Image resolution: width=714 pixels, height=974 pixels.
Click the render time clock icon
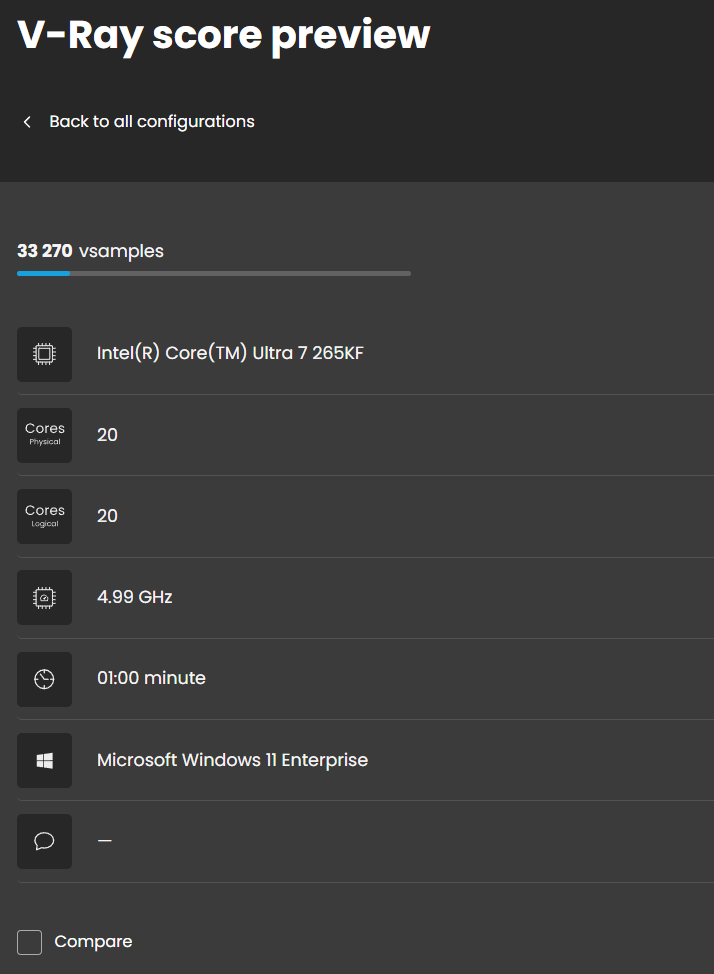click(x=44, y=679)
